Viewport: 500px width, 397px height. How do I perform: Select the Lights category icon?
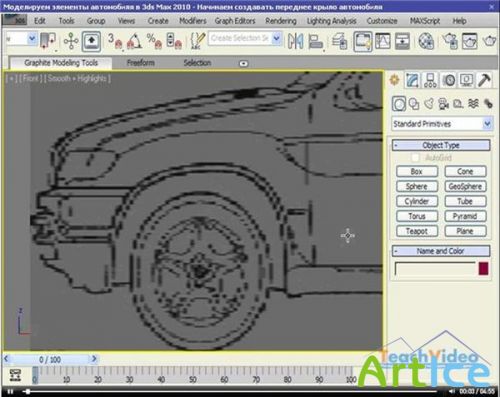coord(429,104)
